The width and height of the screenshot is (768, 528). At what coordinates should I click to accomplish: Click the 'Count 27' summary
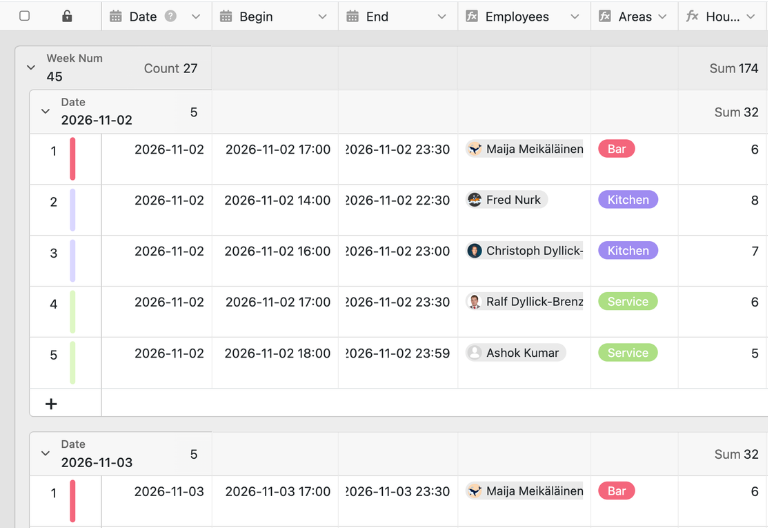[x=170, y=68]
